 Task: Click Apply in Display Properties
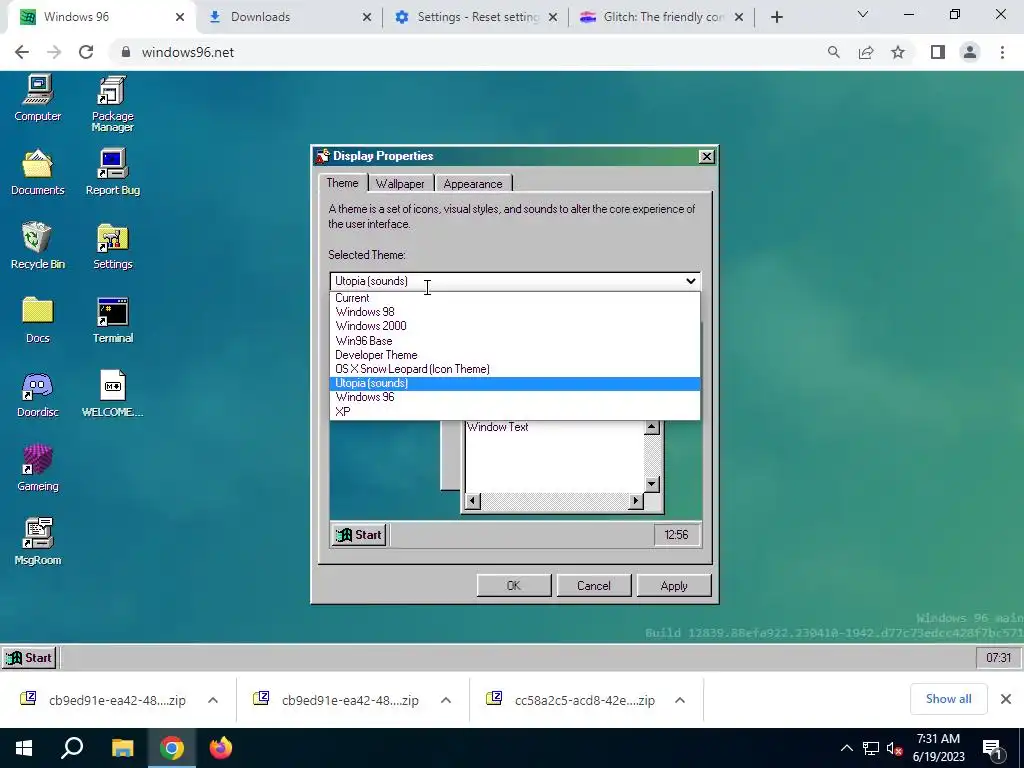point(674,586)
